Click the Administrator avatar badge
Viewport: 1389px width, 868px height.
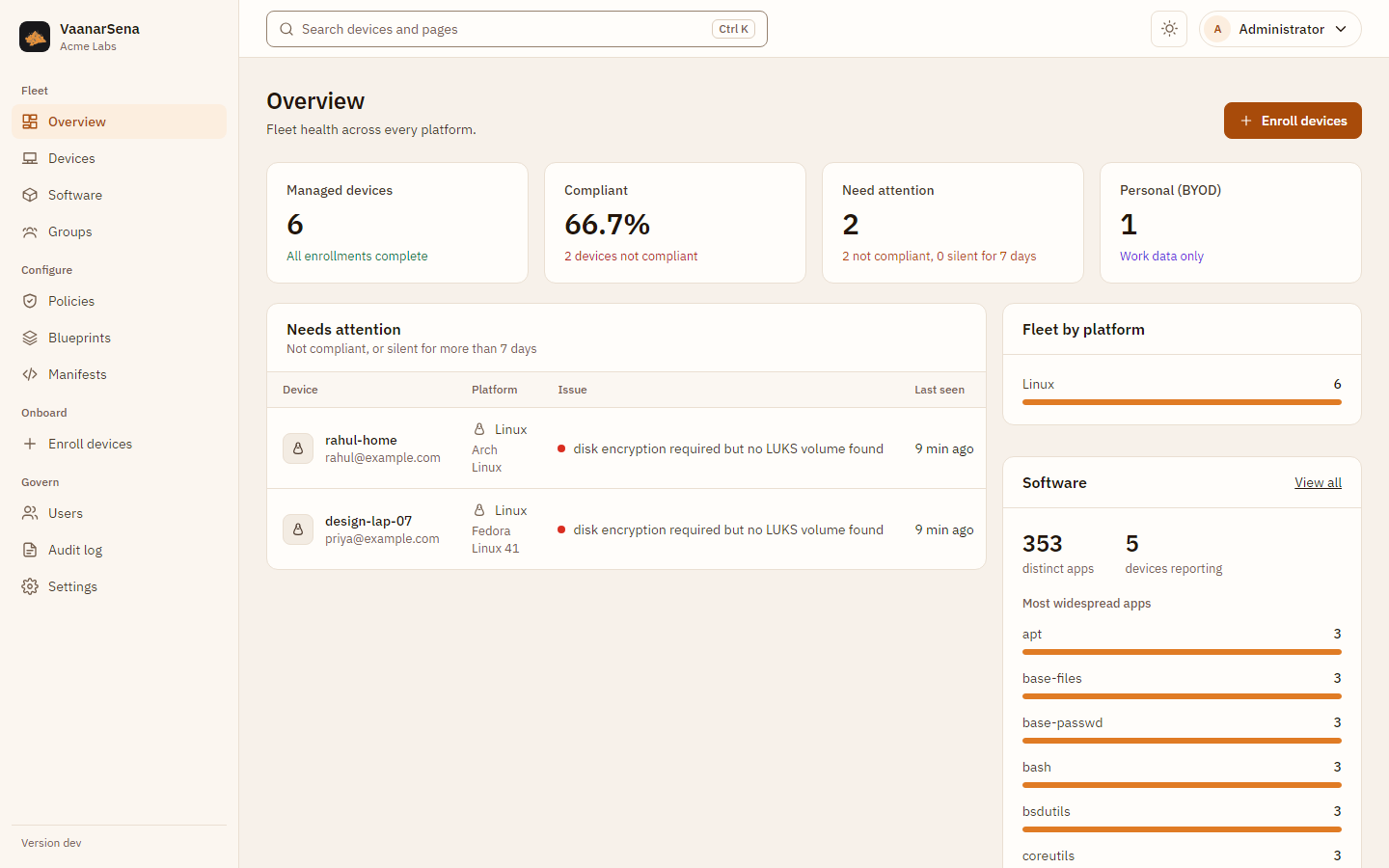pyautogui.click(x=1217, y=29)
